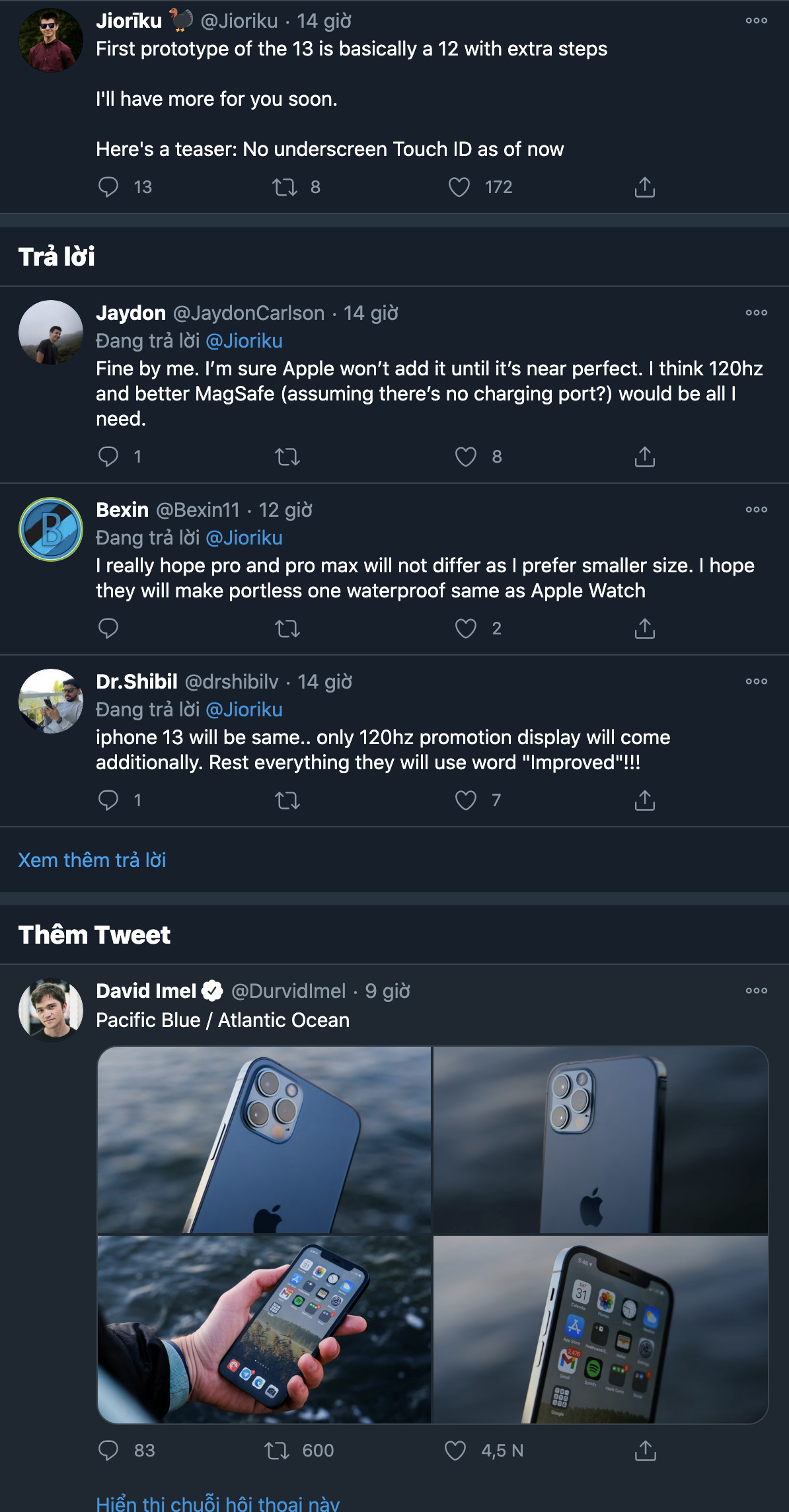Retweet David Imel's tweet with 600 retweets
This screenshot has width=789, height=1512.
[x=277, y=1451]
